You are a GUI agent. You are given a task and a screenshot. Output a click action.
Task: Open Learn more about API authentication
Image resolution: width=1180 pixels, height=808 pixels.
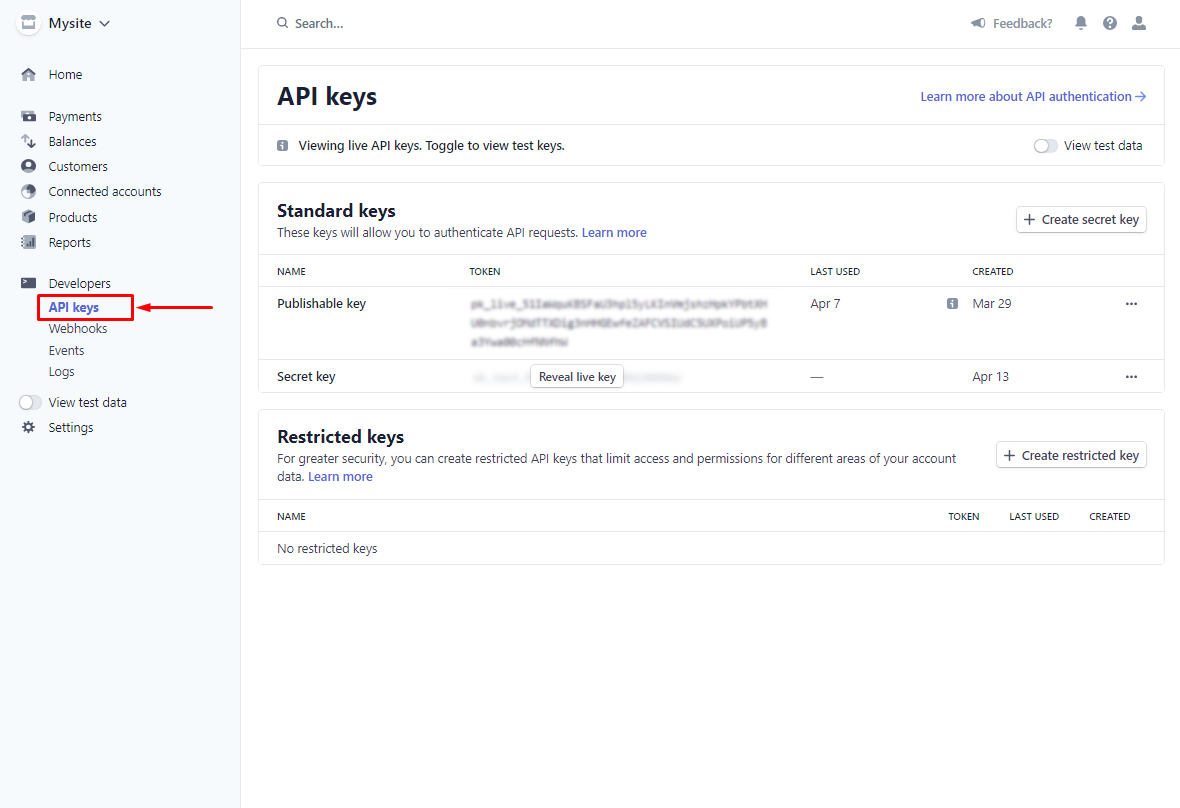[1032, 96]
